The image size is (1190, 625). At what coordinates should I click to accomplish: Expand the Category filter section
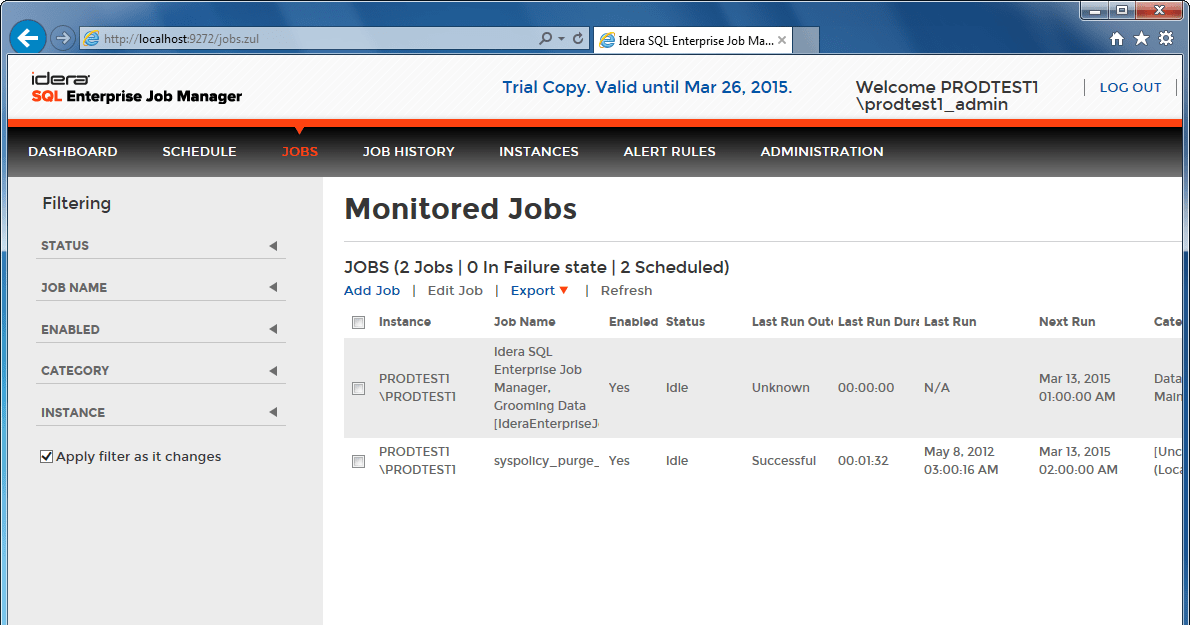pos(161,371)
